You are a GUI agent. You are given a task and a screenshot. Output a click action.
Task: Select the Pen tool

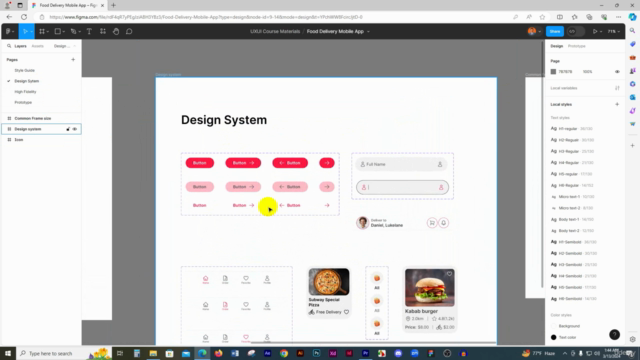[73, 31]
